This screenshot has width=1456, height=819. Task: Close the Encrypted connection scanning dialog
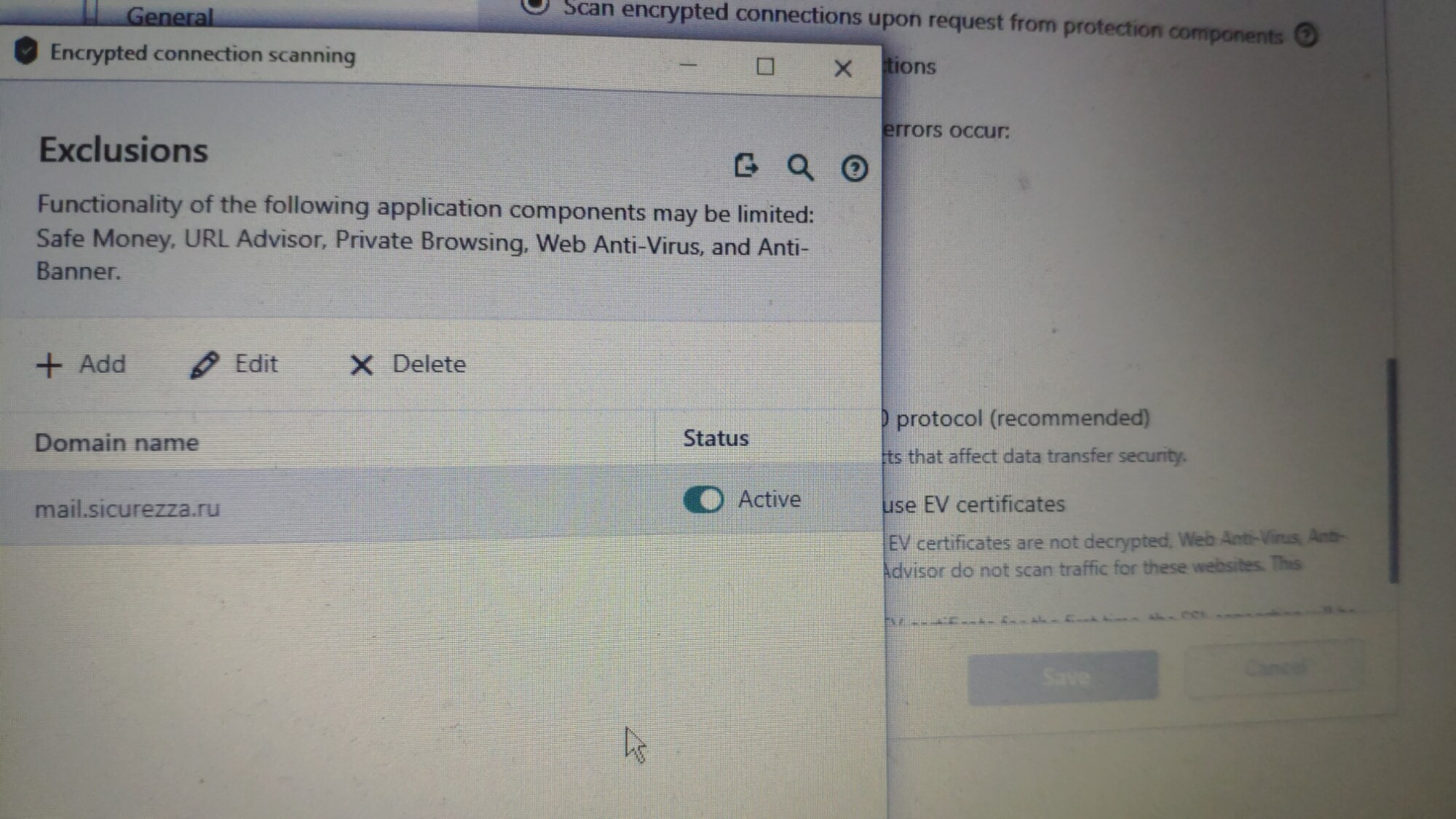click(x=843, y=69)
